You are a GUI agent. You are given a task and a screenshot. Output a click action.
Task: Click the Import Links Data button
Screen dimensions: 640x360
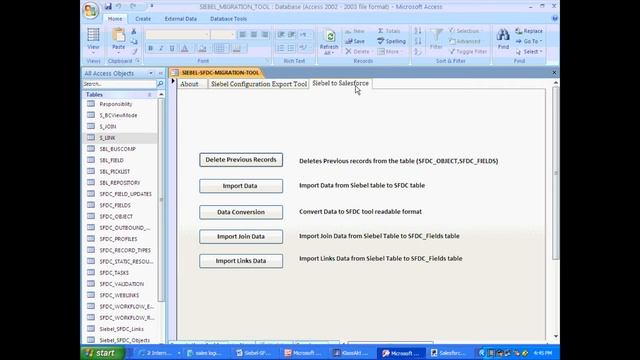coord(241,261)
